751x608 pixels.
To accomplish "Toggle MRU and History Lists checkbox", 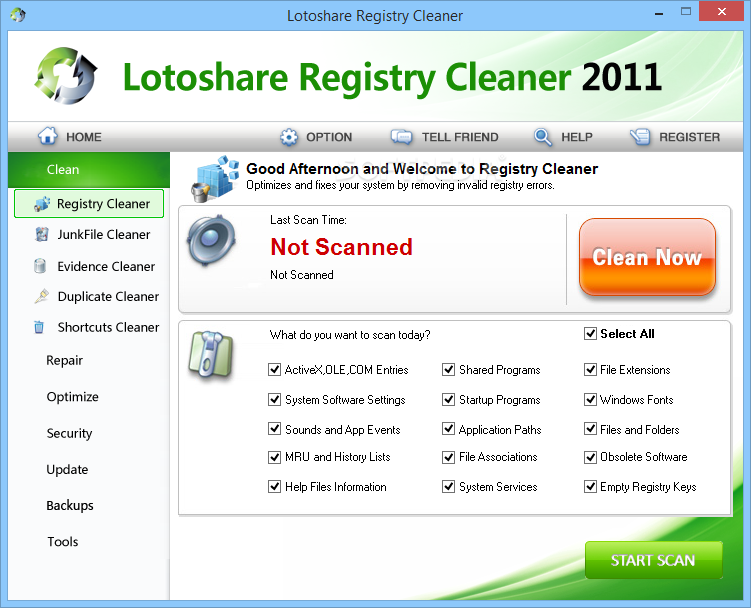I will [x=274, y=457].
